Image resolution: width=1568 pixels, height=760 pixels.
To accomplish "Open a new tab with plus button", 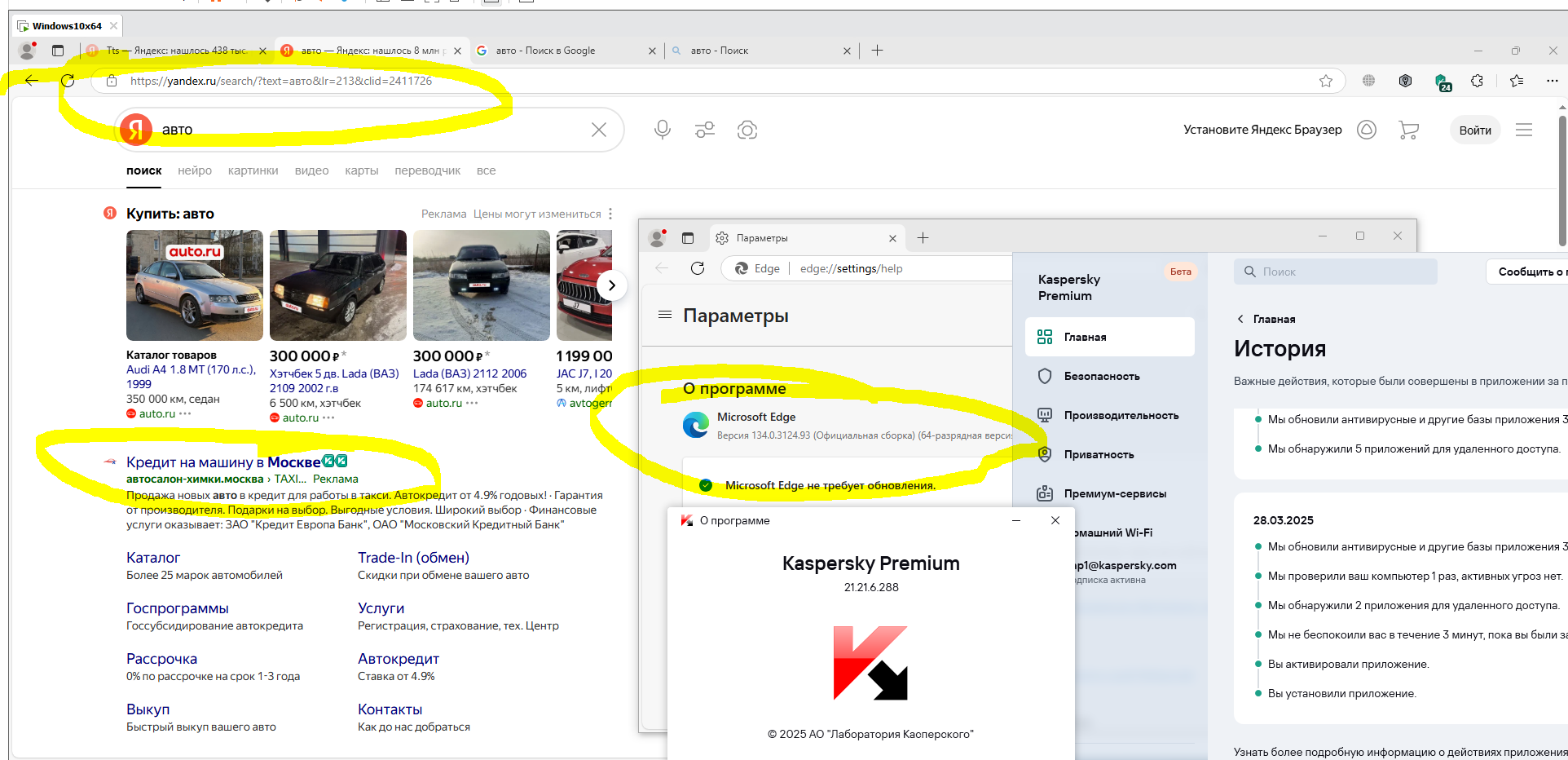I will [x=877, y=51].
